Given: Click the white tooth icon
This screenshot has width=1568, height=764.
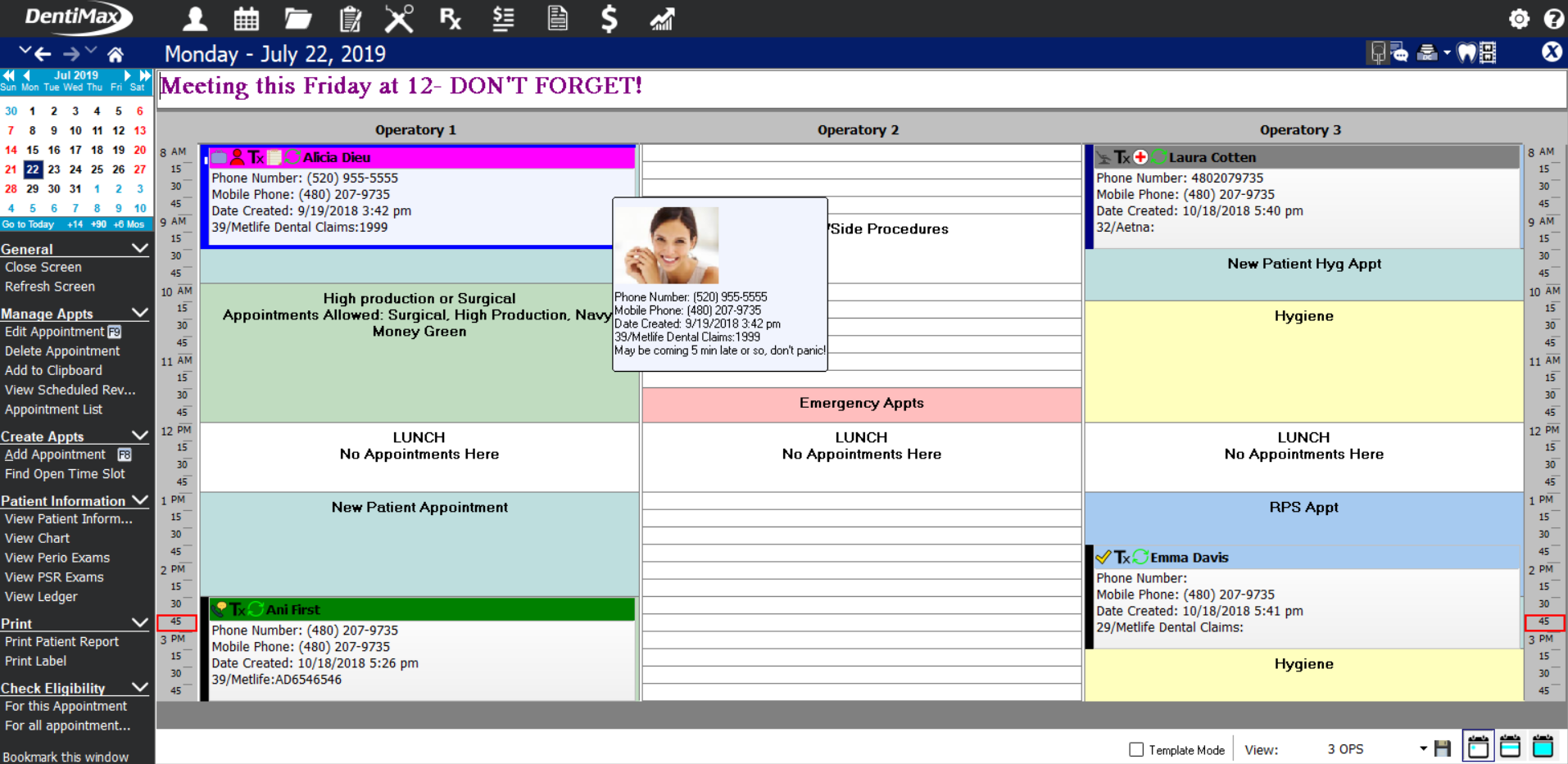Looking at the screenshot, I should 1466,53.
